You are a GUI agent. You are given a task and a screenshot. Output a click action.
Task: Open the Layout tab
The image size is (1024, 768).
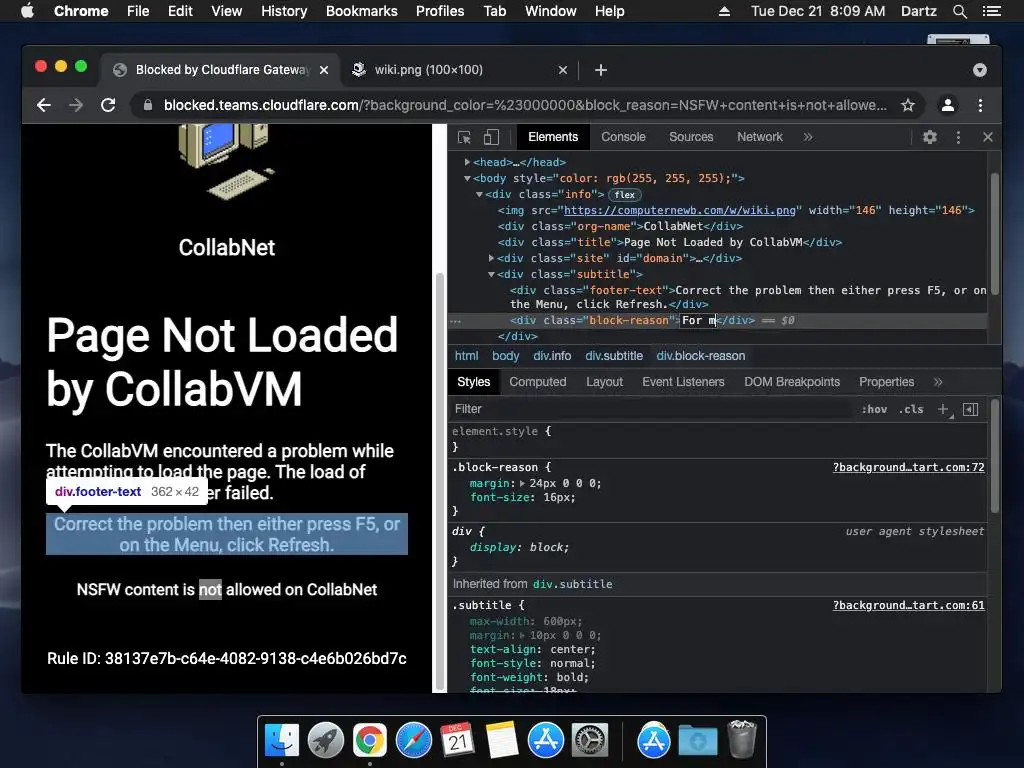604,382
